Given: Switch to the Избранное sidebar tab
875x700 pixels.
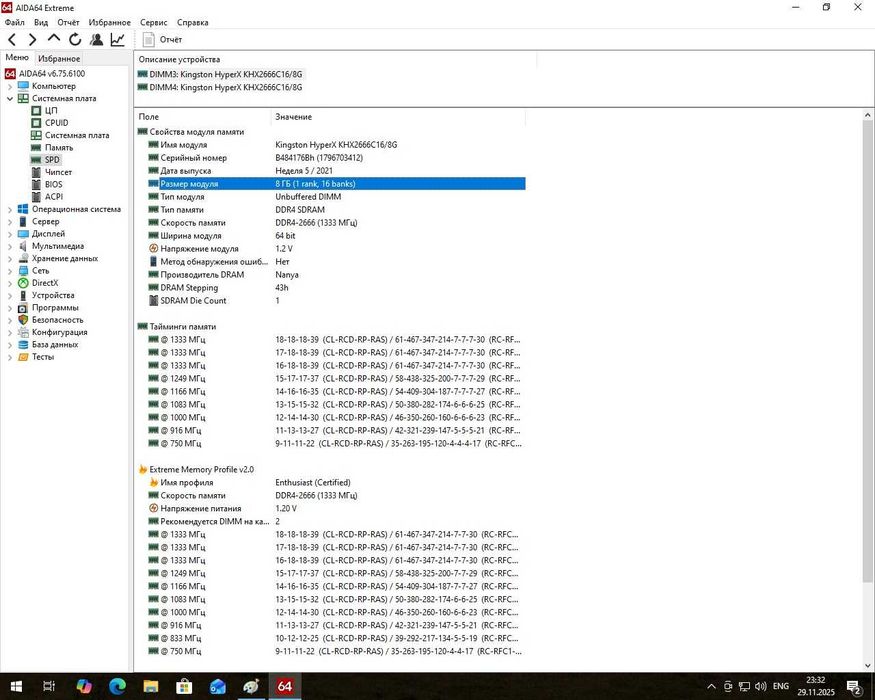Looking at the screenshot, I should pos(59,59).
